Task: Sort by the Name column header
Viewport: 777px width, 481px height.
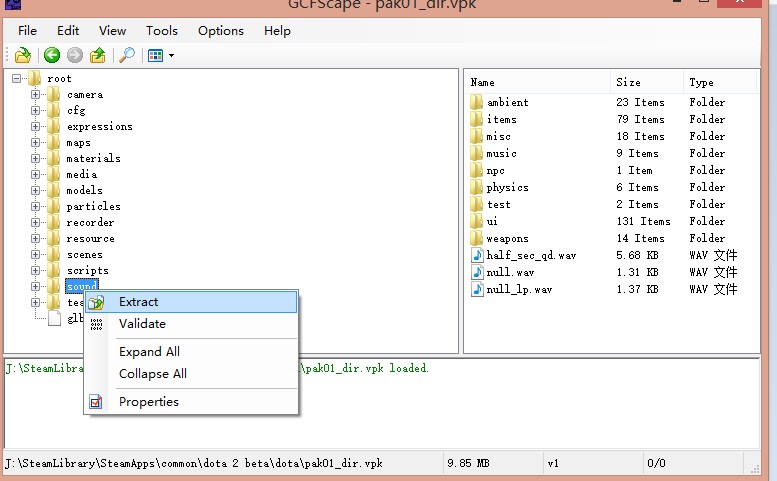Action: (538, 82)
